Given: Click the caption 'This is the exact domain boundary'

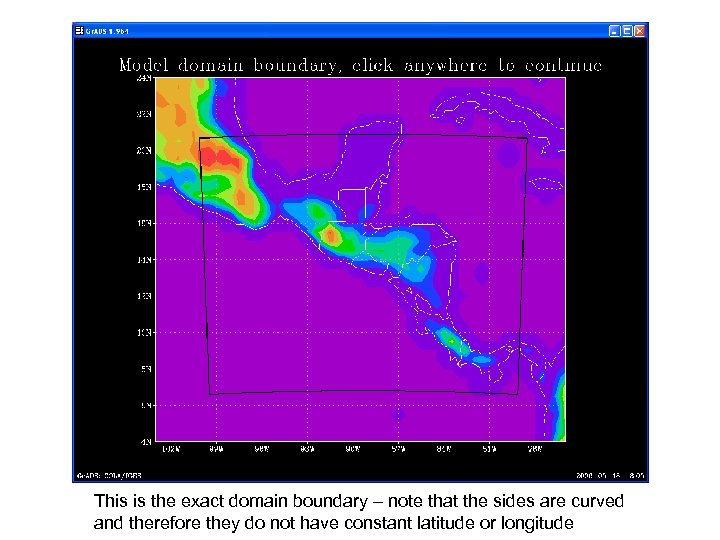Looking at the screenshot, I should pyautogui.click(x=231, y=501).
